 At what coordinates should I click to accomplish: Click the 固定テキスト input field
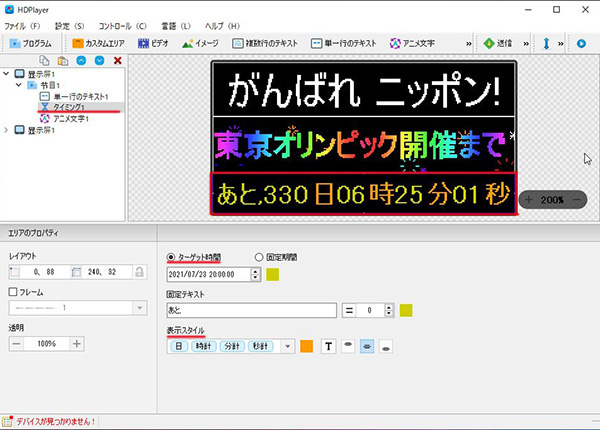(251, 310)
